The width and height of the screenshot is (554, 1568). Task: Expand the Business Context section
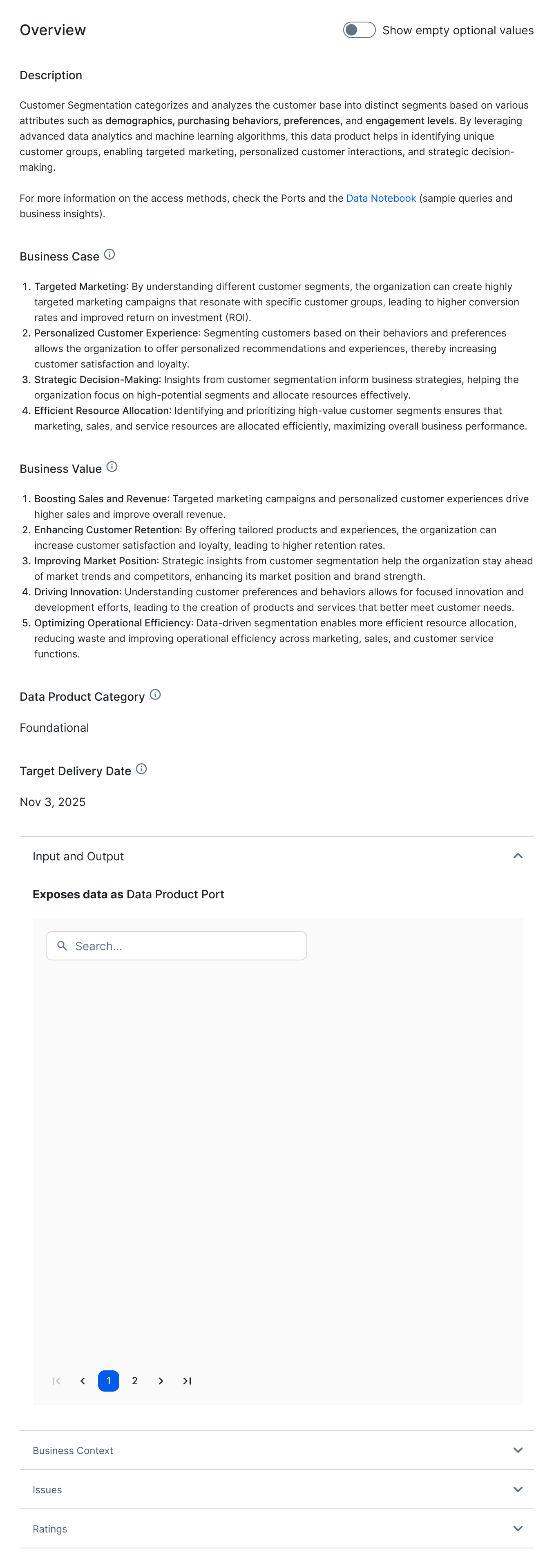pos(277,1450)
